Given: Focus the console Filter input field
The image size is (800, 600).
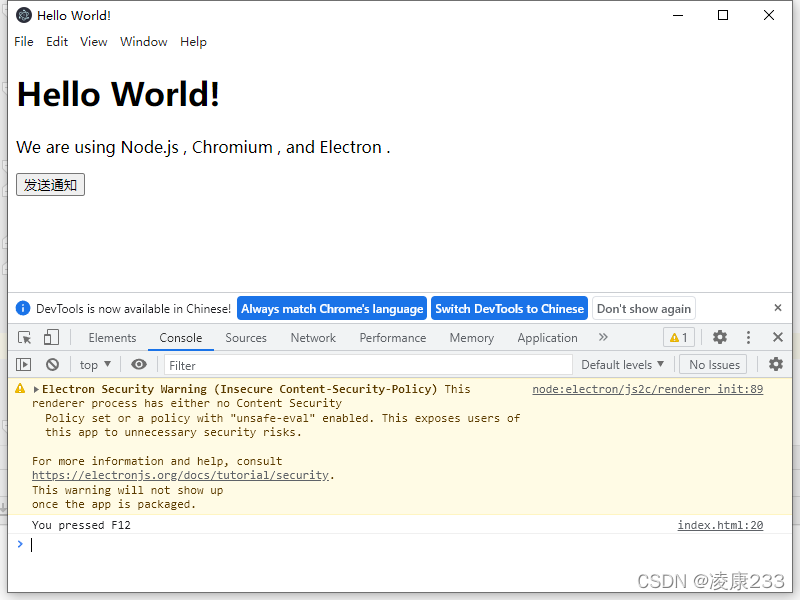Looking at the screenshot, I should point(368,365).
